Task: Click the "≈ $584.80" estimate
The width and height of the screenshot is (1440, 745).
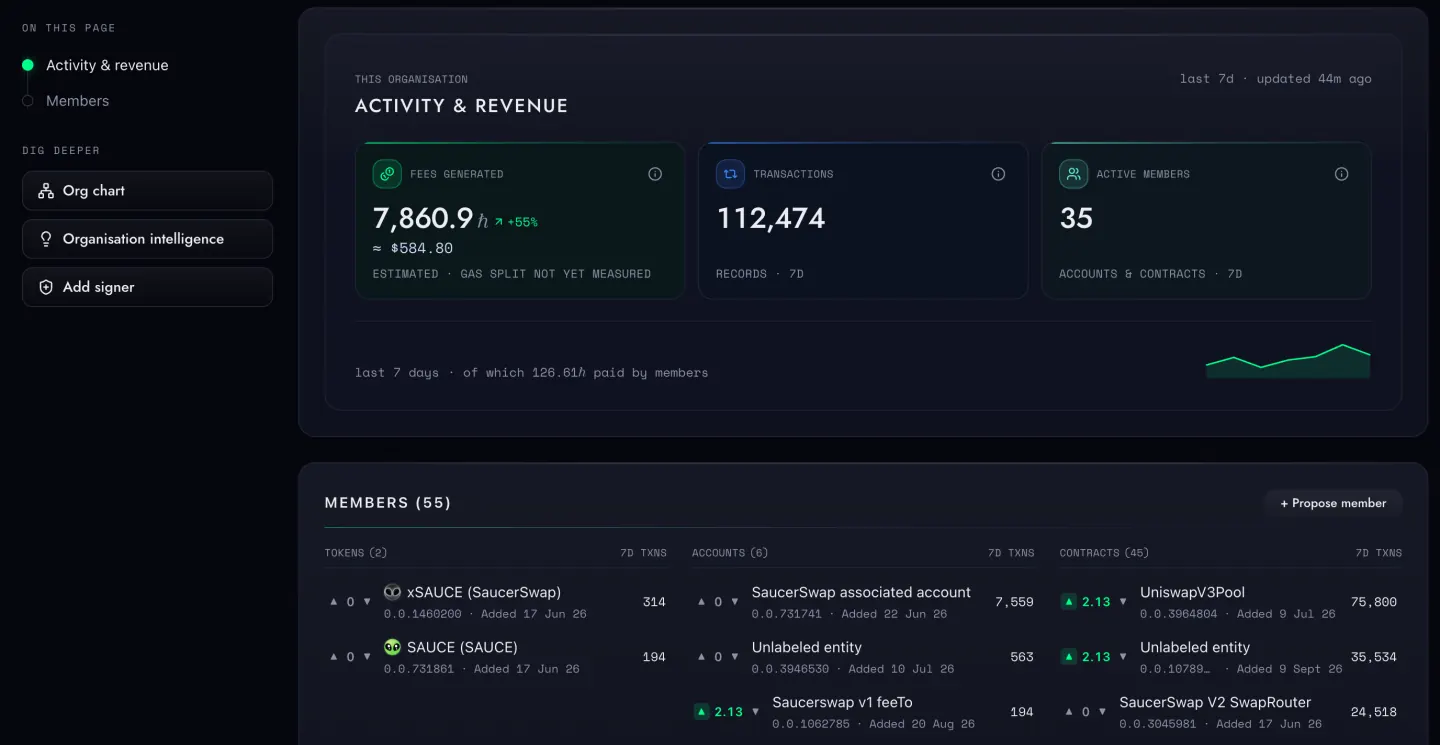Action: coord(413,248)
